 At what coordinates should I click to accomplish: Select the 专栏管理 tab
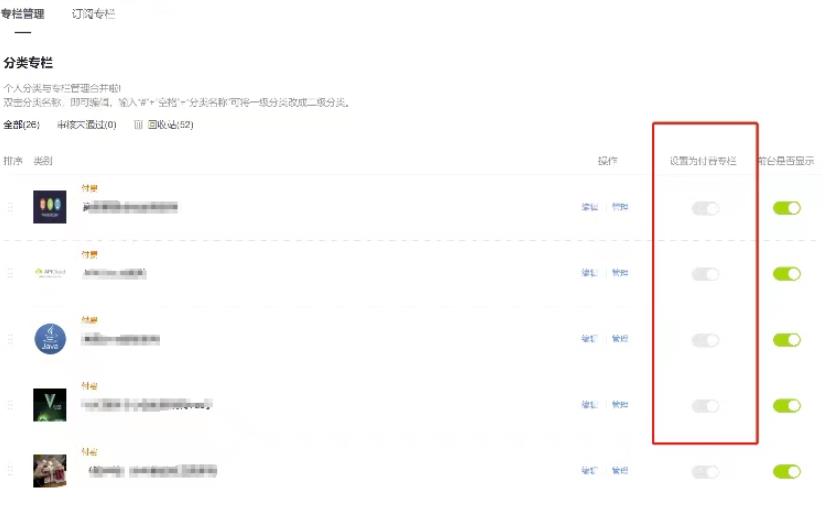pos(22,15)
